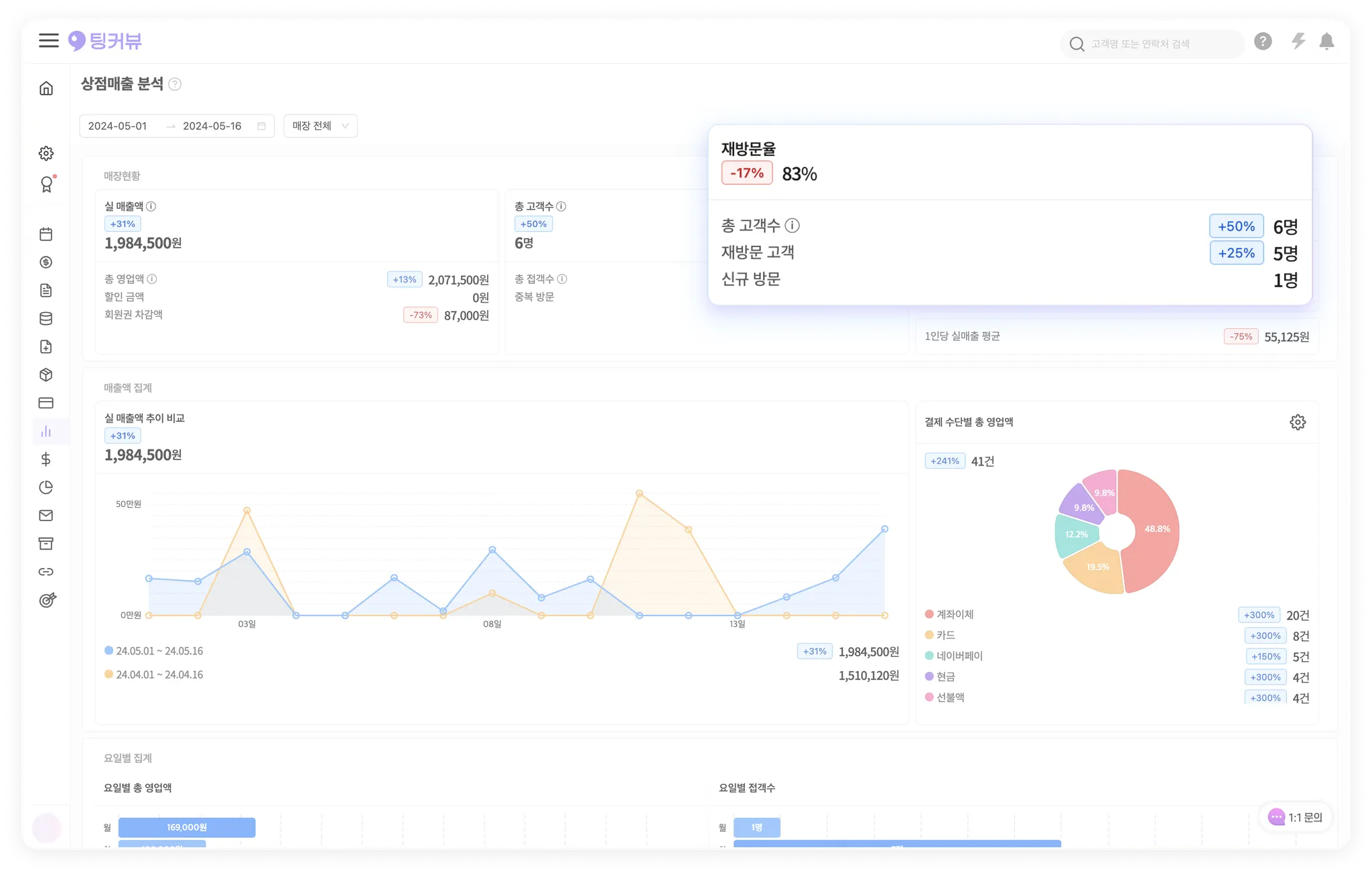Open payment method chart settings gear
This screenshot has height=874, width=1372.
(x=1298, y=422)
